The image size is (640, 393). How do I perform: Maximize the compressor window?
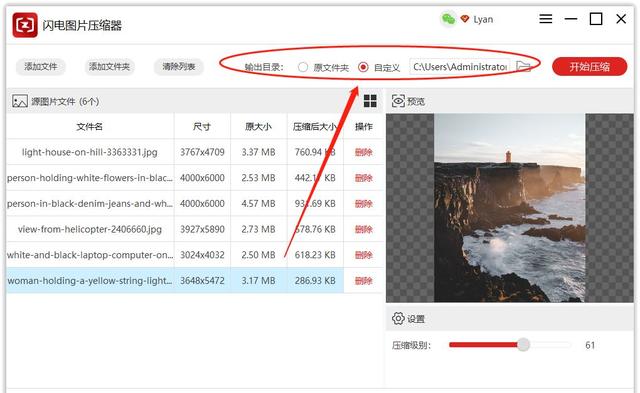(x=596, y=19)
